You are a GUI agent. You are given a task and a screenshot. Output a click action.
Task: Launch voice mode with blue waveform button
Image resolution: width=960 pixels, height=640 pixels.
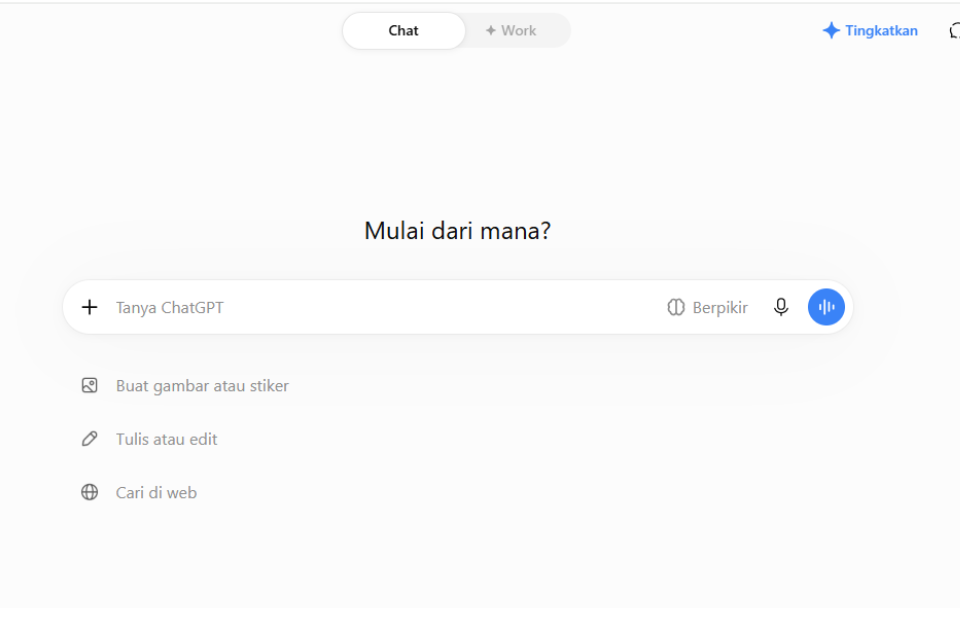click(826, 307)
